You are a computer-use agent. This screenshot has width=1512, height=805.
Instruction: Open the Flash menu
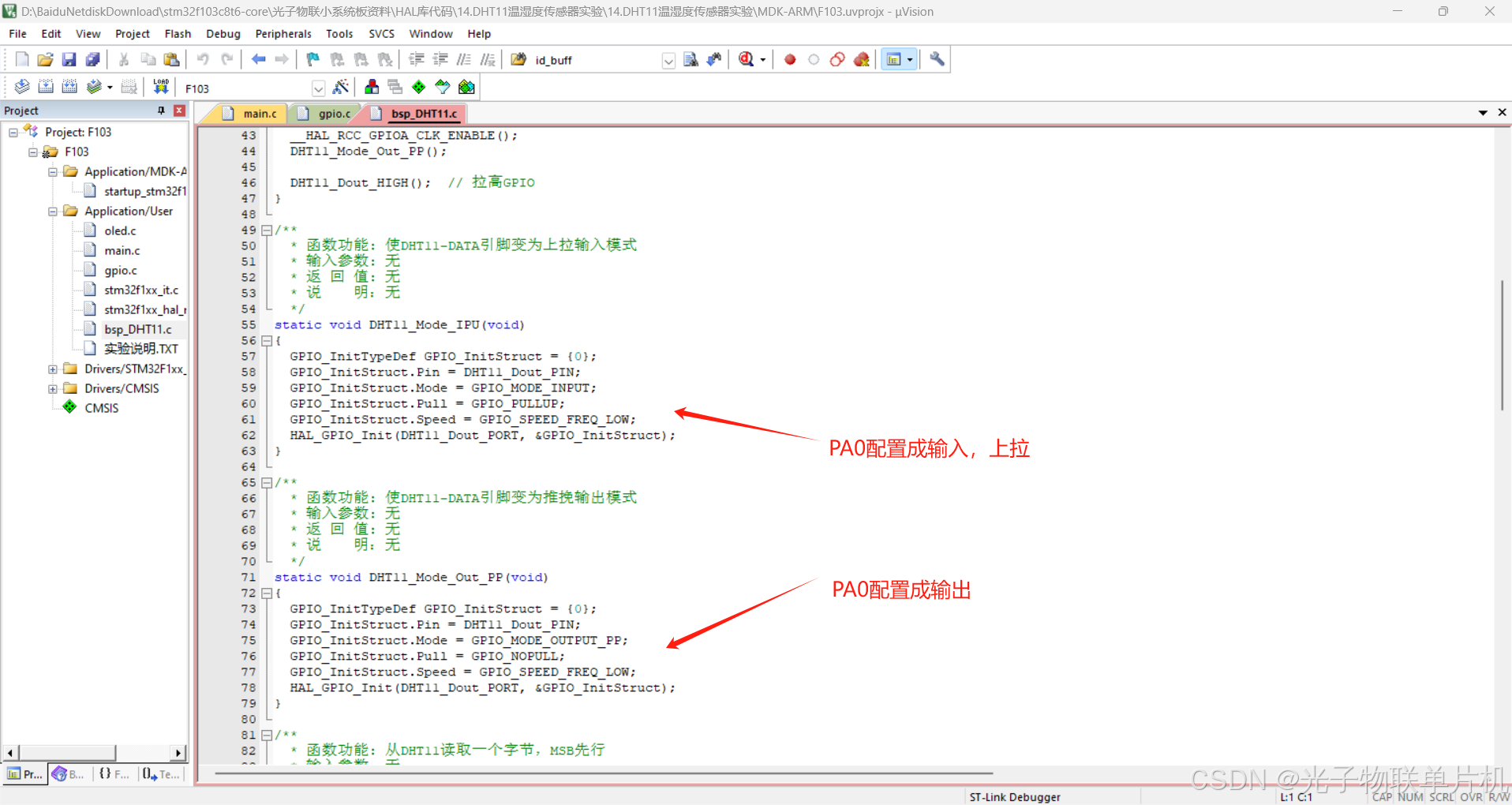[178, 34]
